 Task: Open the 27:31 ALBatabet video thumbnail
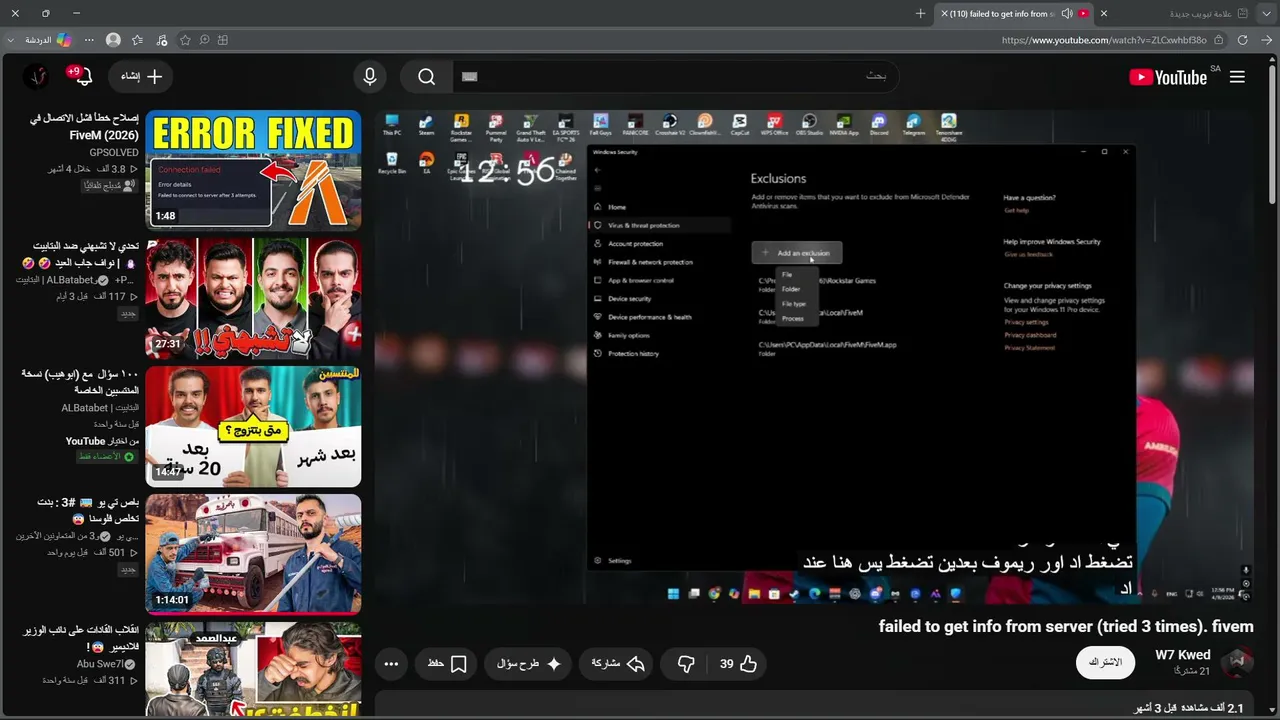coord(253,298)
